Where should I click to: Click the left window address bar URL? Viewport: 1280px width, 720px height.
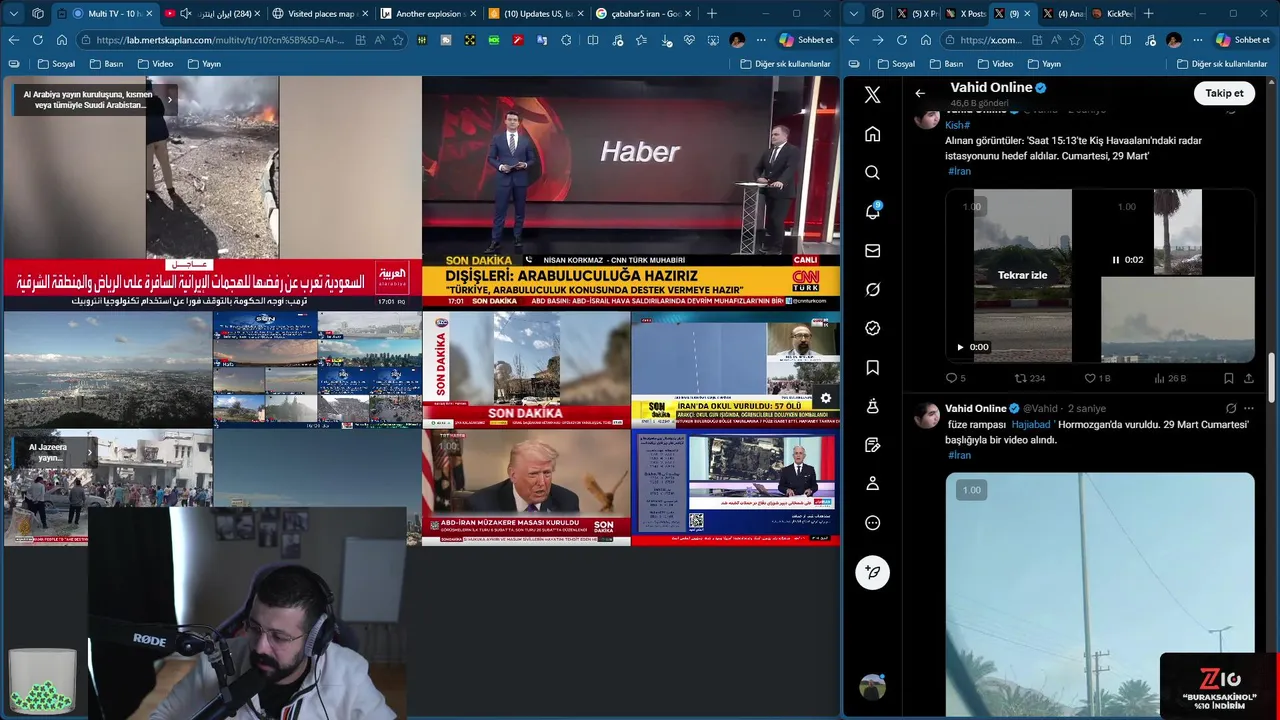pos(221,40)
